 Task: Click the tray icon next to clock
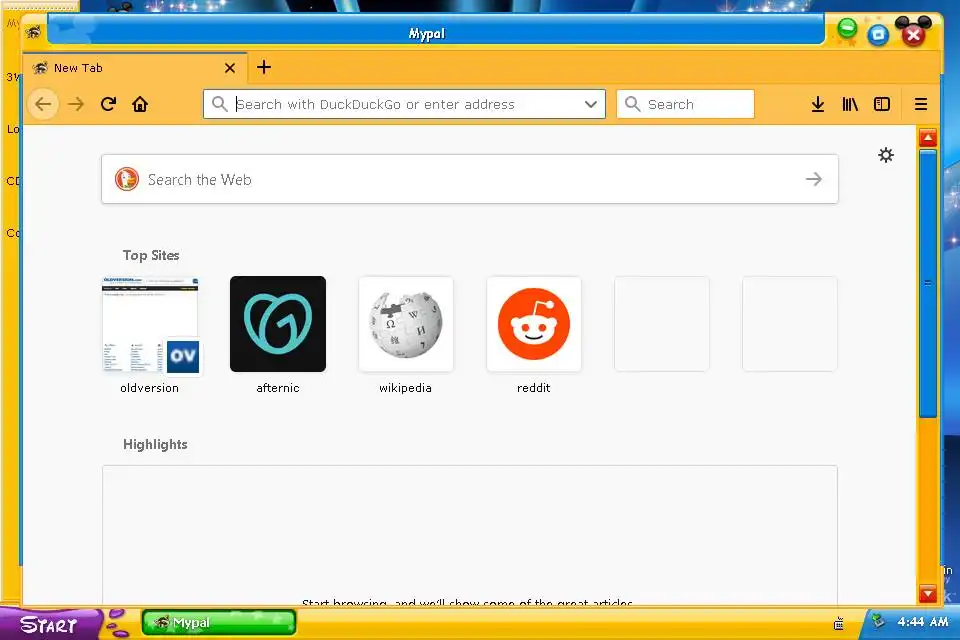879,622
